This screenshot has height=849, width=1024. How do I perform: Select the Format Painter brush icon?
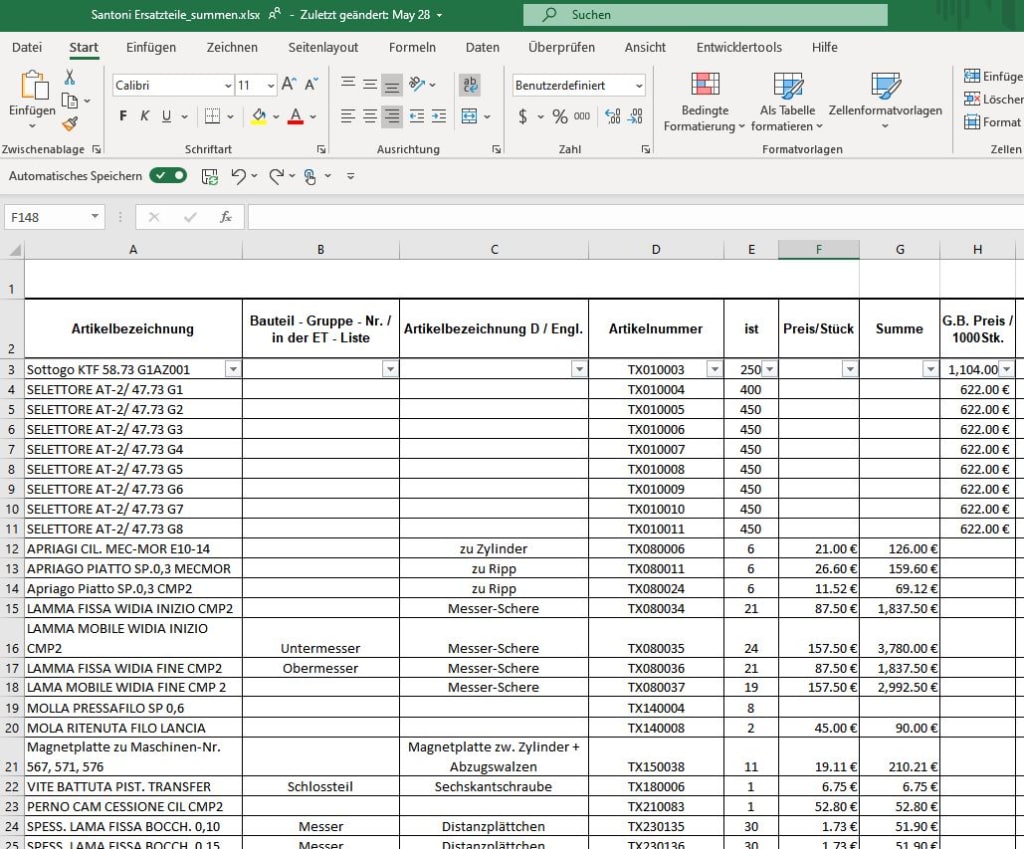click(x=70, y=124)
